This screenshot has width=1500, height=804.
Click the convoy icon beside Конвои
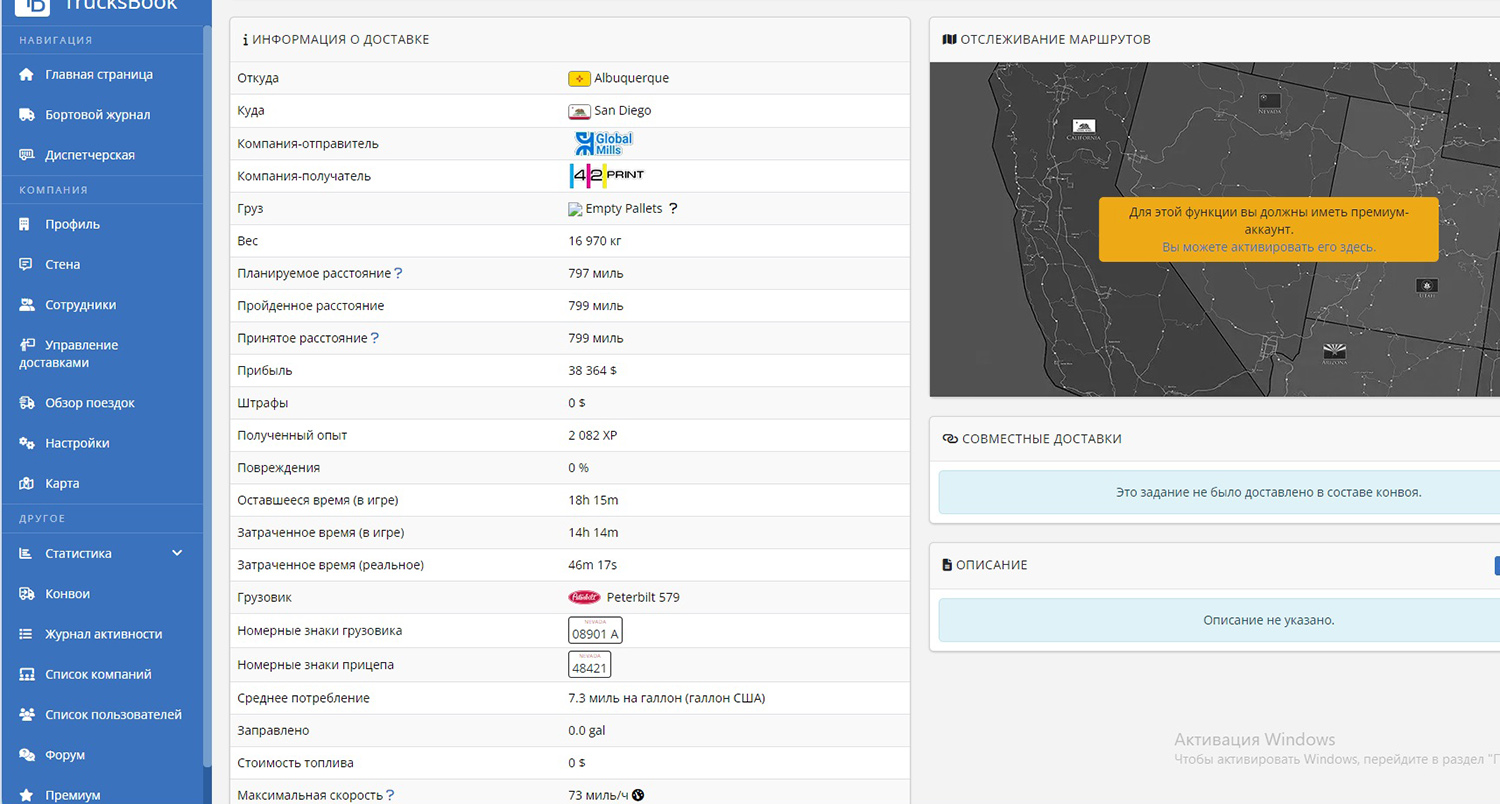[x=27, y=594]
